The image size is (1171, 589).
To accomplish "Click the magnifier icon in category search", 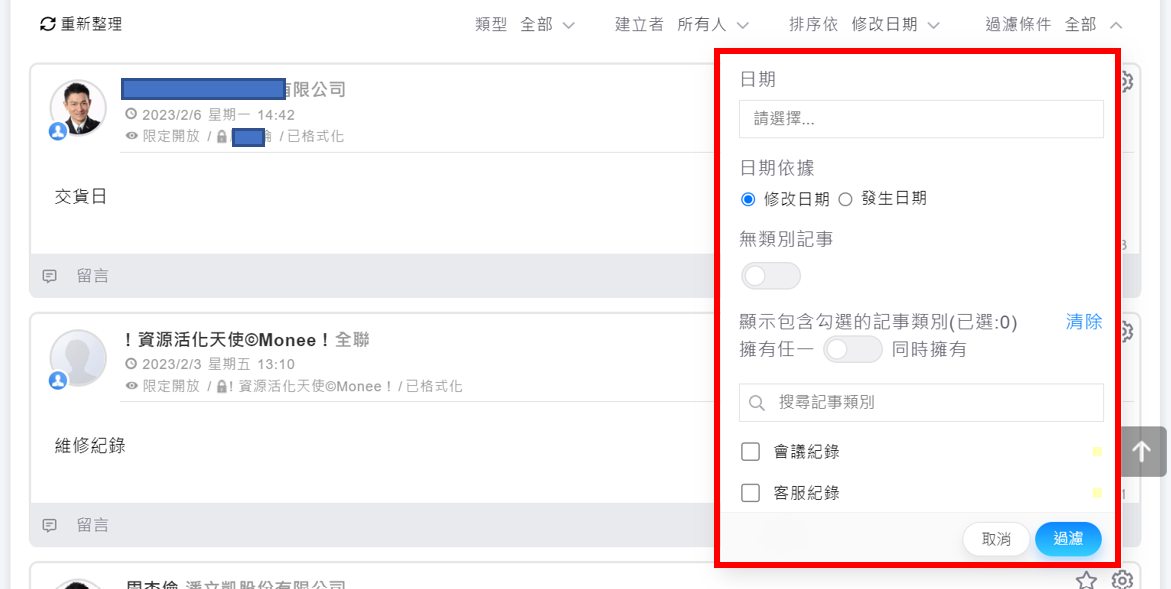I will click(758, 403).
